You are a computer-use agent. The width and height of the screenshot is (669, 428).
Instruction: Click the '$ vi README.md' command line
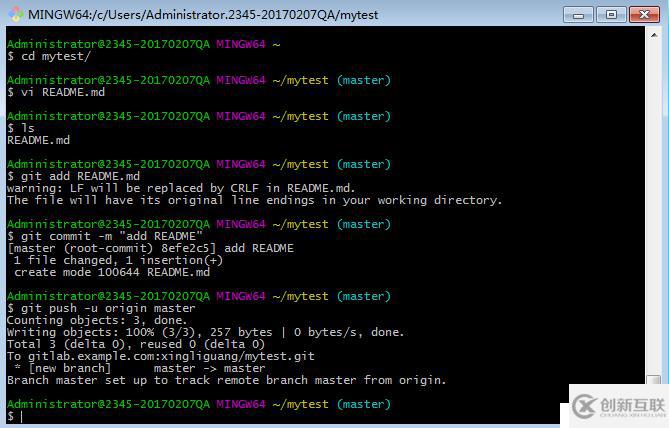tap(56, 92)
